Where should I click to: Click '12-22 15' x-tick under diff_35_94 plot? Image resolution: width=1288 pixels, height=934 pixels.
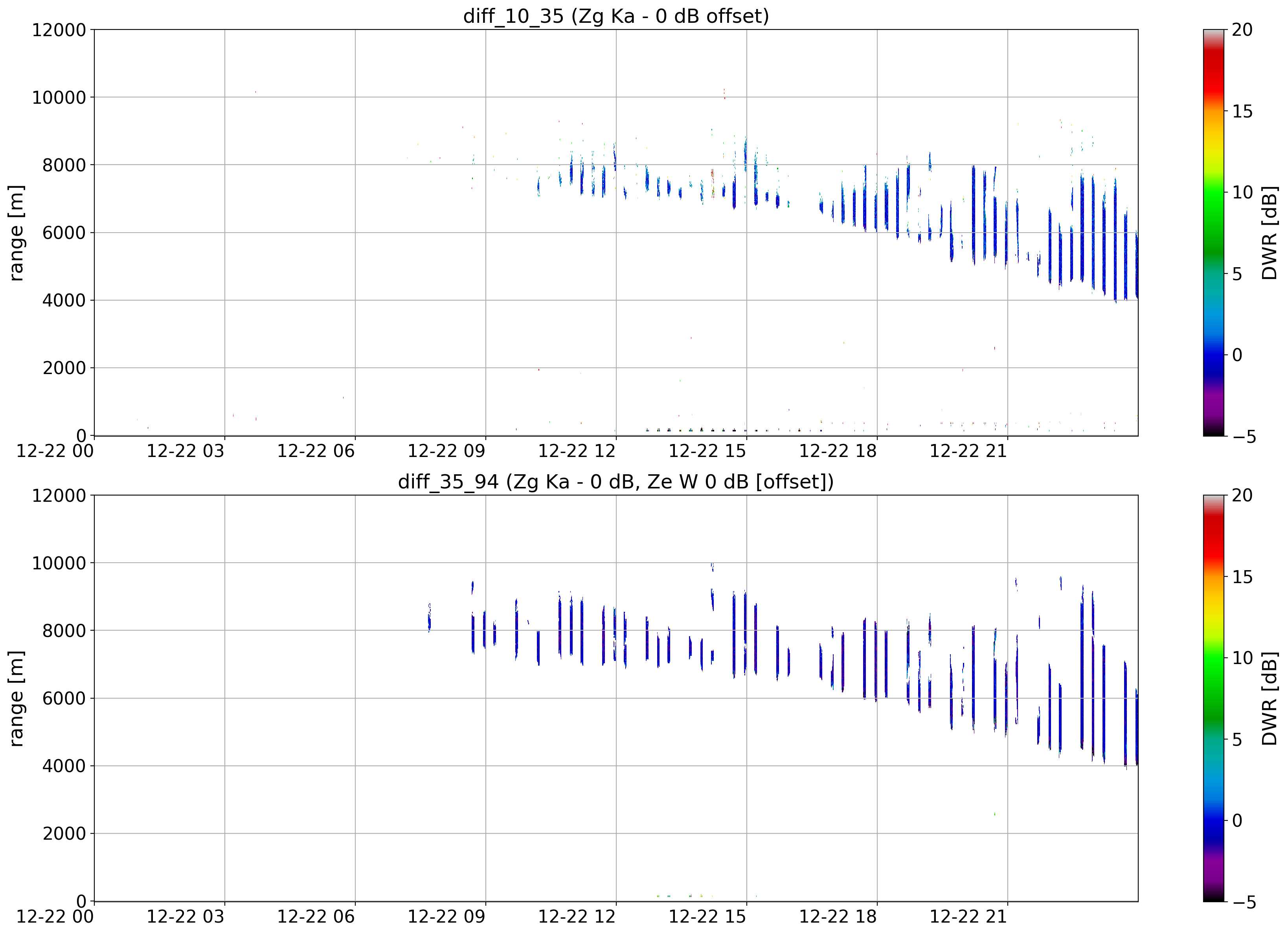(x=707, y=917)
